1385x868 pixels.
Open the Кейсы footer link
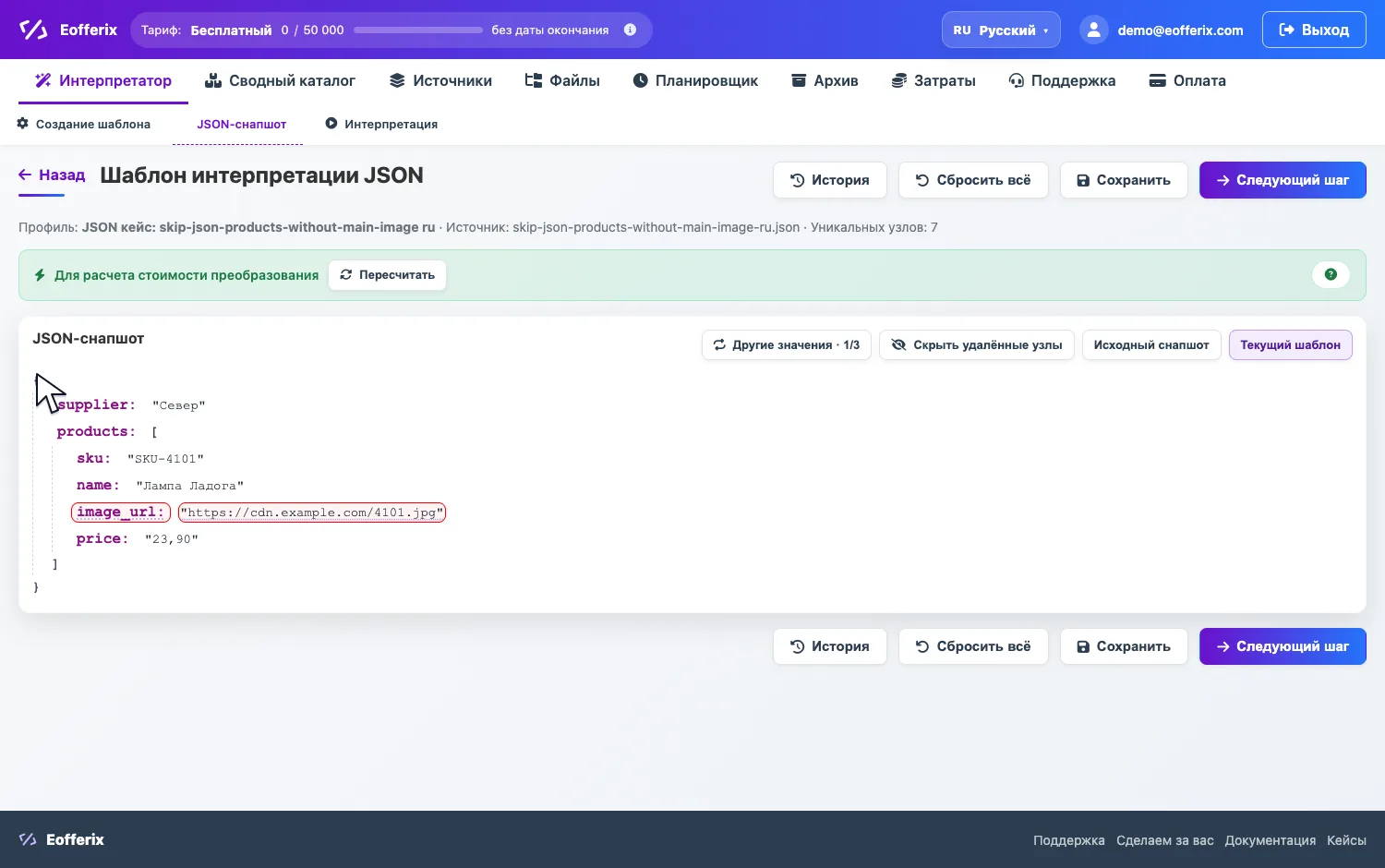(1346, 840)
